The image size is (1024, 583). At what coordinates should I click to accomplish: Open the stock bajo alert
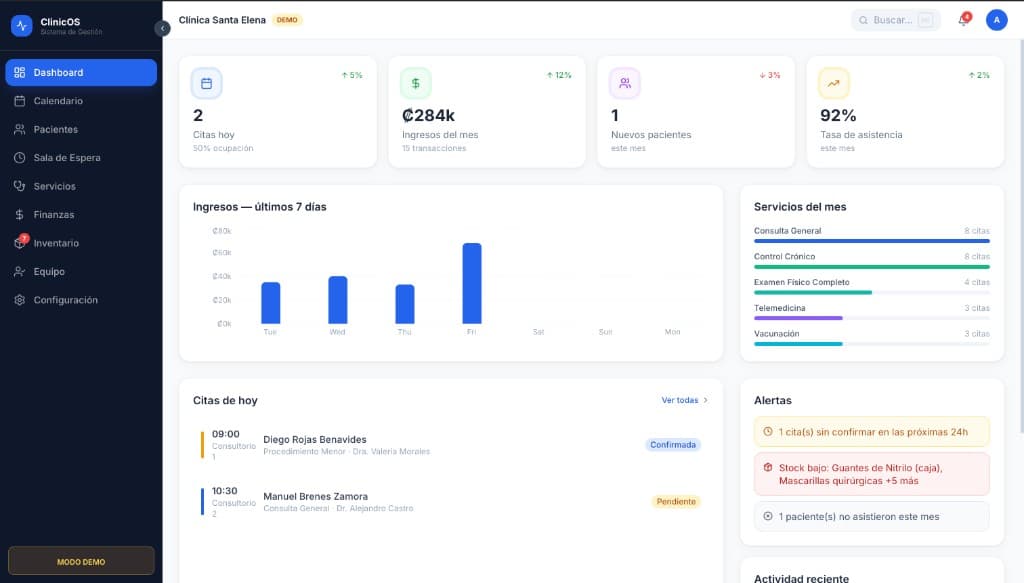(x=871, y=475)
